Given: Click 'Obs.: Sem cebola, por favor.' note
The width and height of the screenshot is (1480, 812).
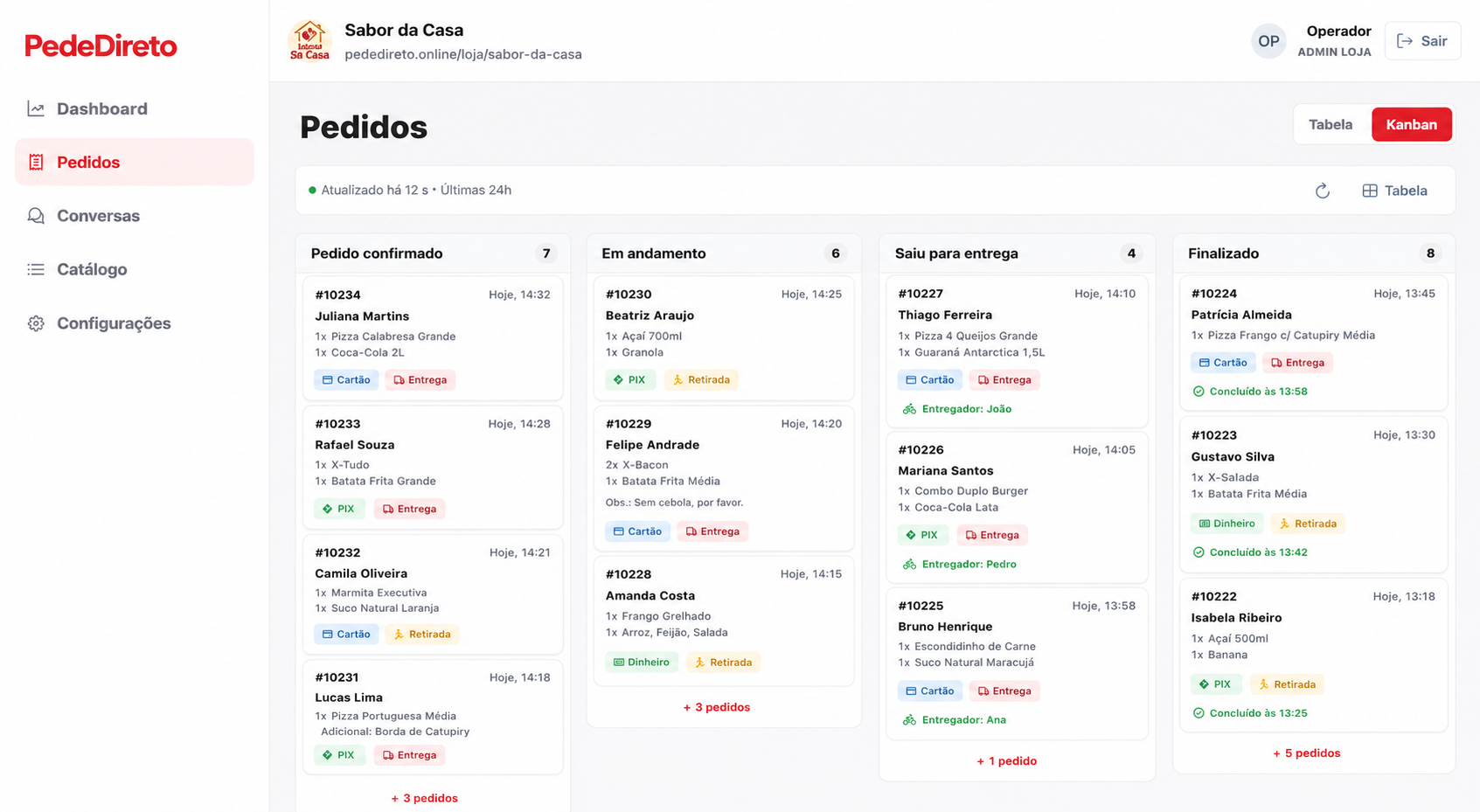Looking at the screenshot, I should [x=674, y=503].
